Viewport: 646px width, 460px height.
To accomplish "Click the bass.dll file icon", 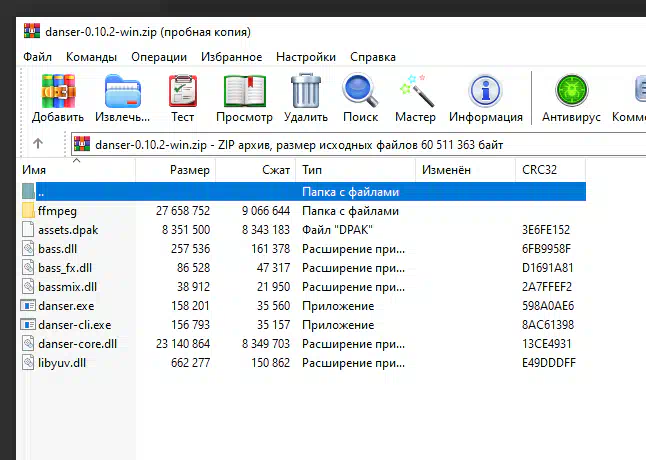I will click(x=28, y=248).
